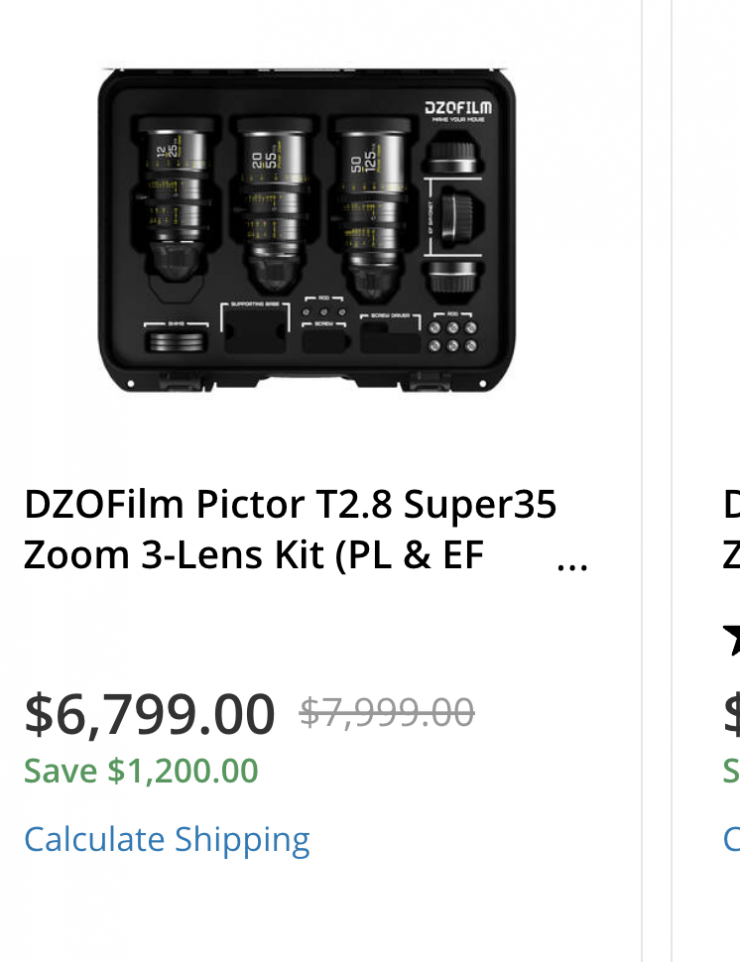740x962 pixels.
Task: Click the Calculate Shipping link
Action: point(167,839)
